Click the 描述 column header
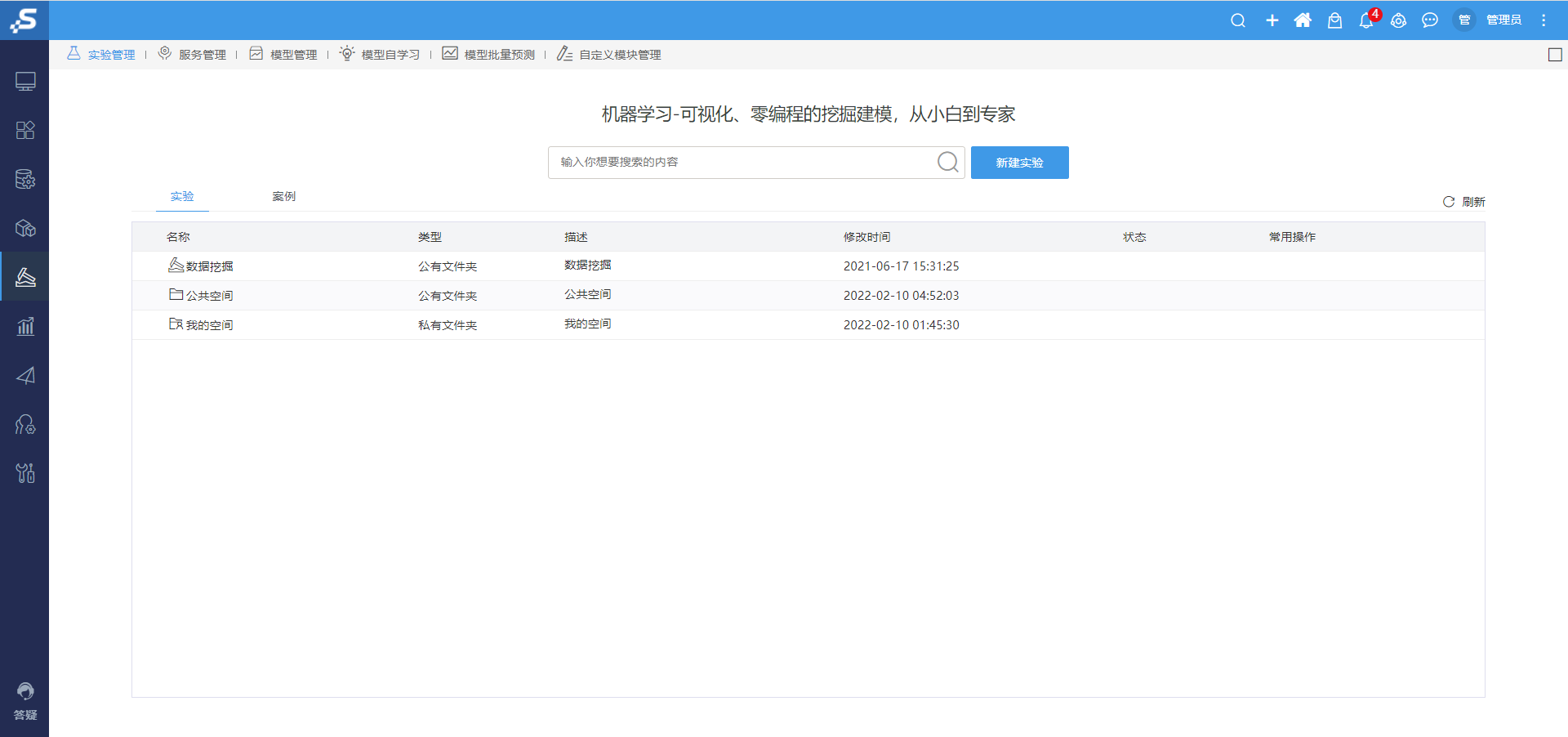This screenshot has height=737, width=1568. (x=576, y=237)
